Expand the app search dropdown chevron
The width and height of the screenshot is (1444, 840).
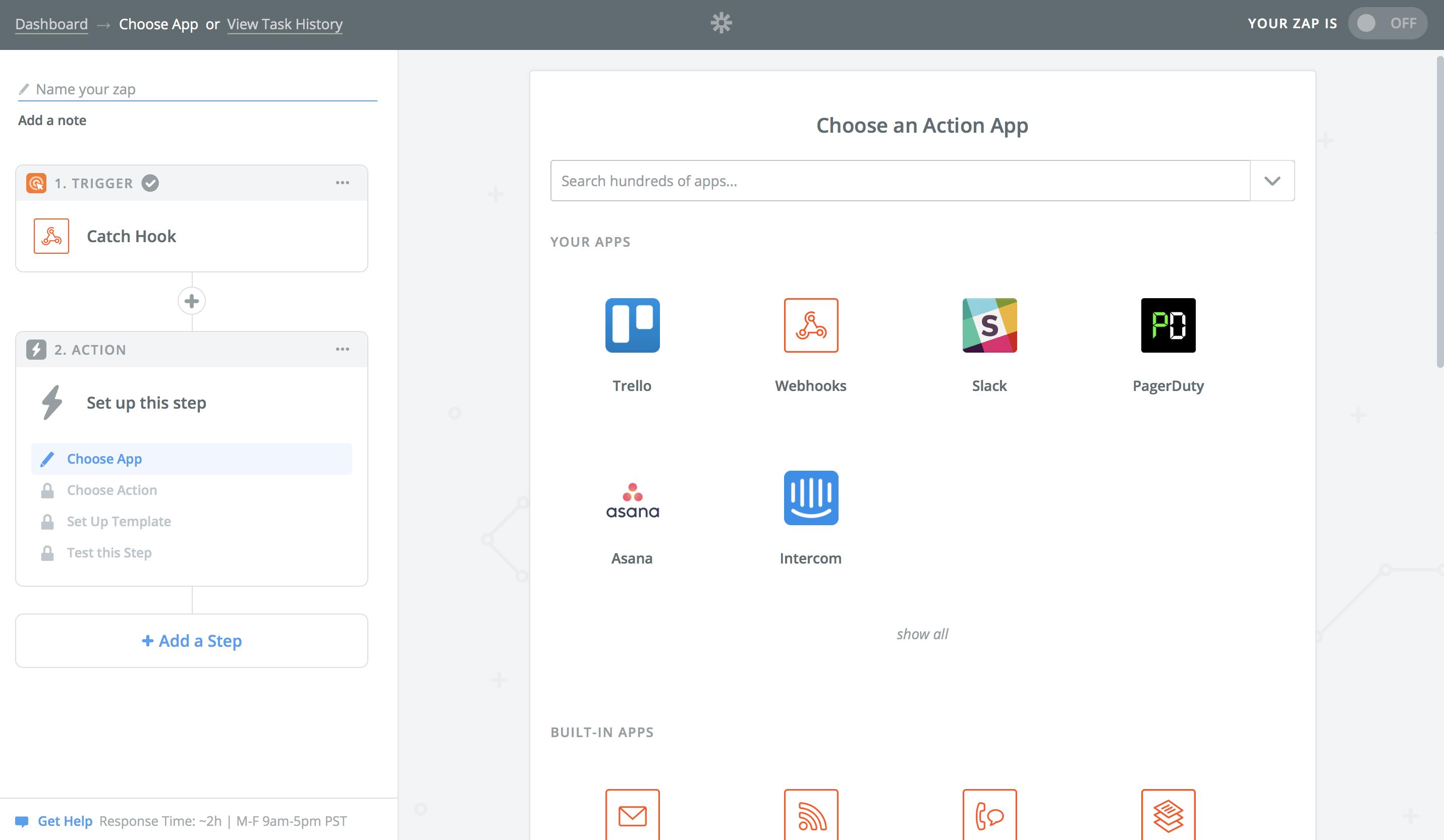click(1271, 181)
